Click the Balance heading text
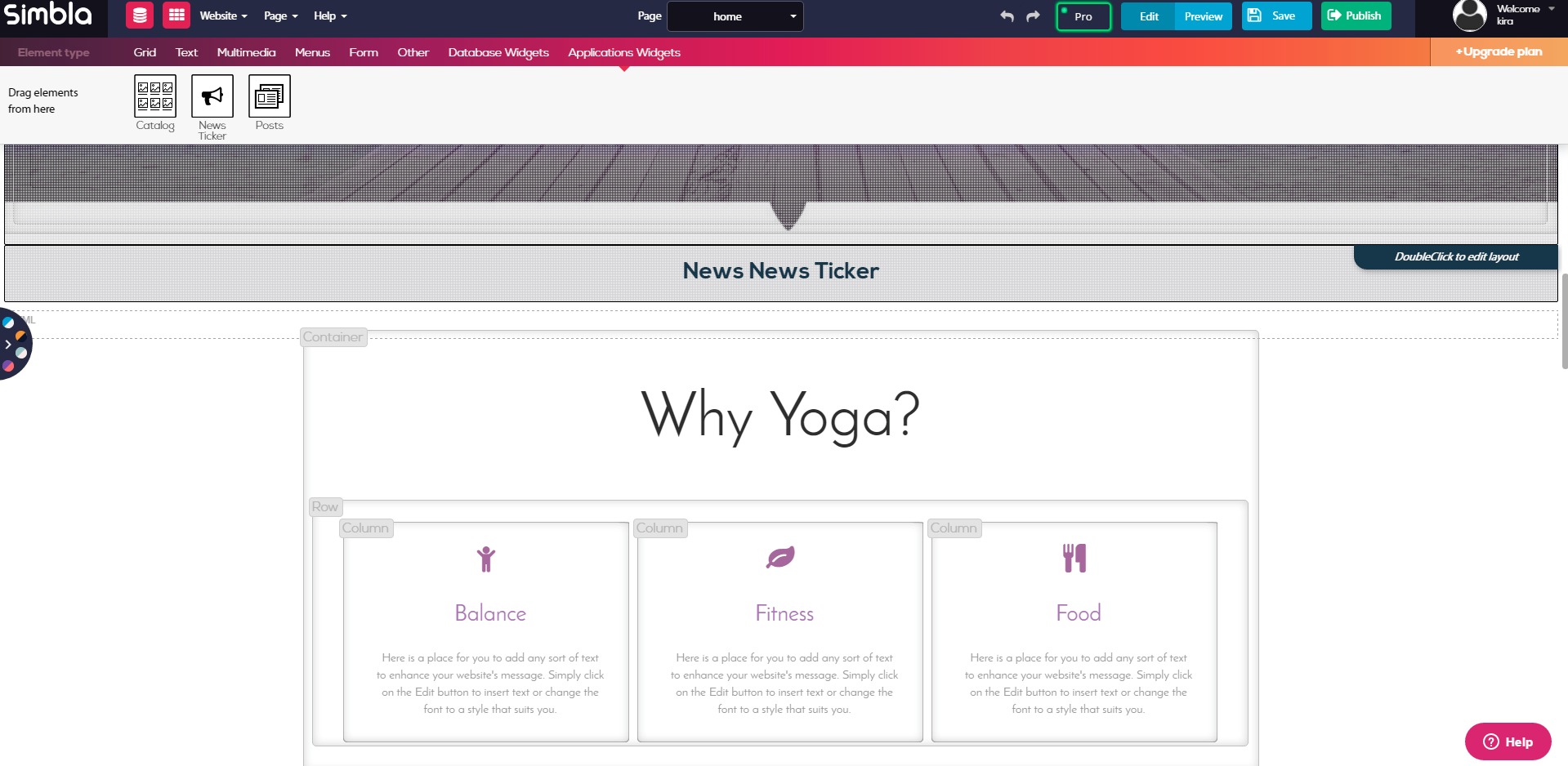Viewport: 1568px width, 766px height. pyautogui.click(x=490, y=613)
